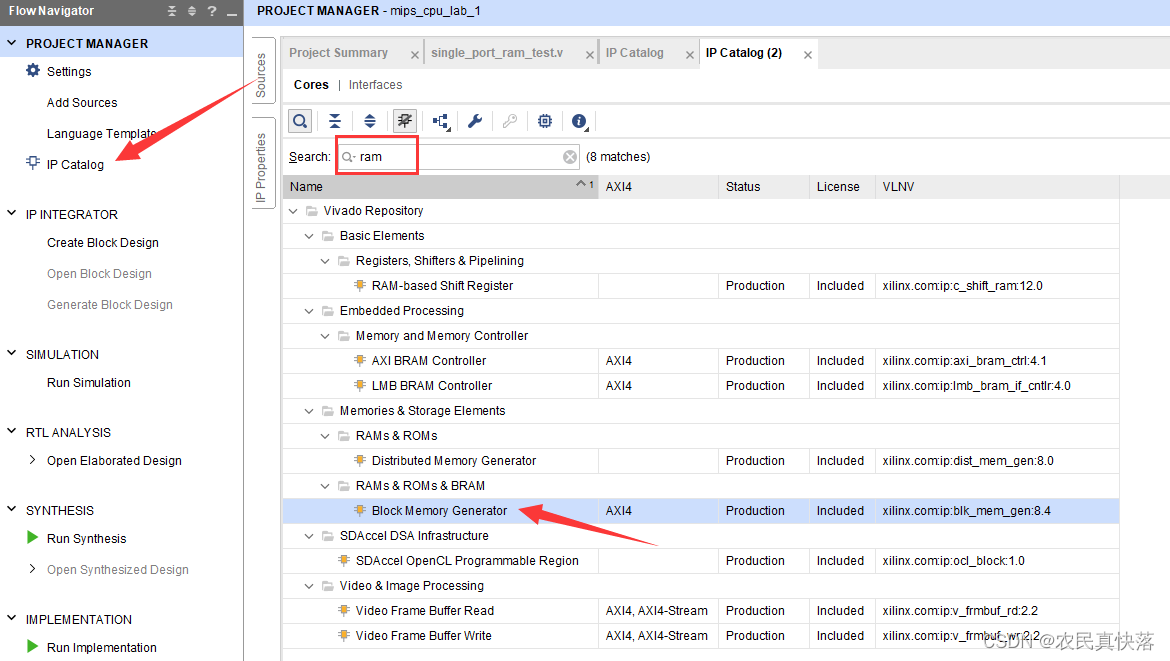Collapse the Vivado Repository tree node
Screen dimensions: 1170x661
pyautogui.click(x=293, y=211)
